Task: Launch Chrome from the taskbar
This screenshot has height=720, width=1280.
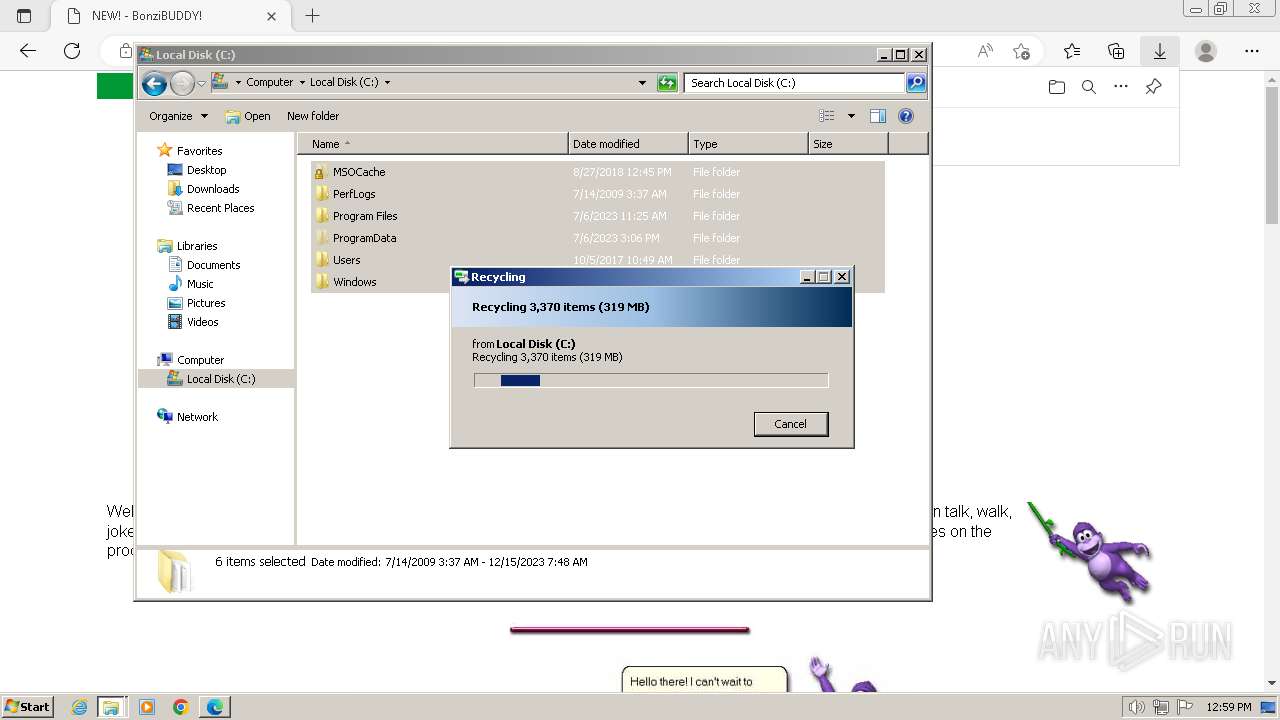Action: (x=180, y=707)
